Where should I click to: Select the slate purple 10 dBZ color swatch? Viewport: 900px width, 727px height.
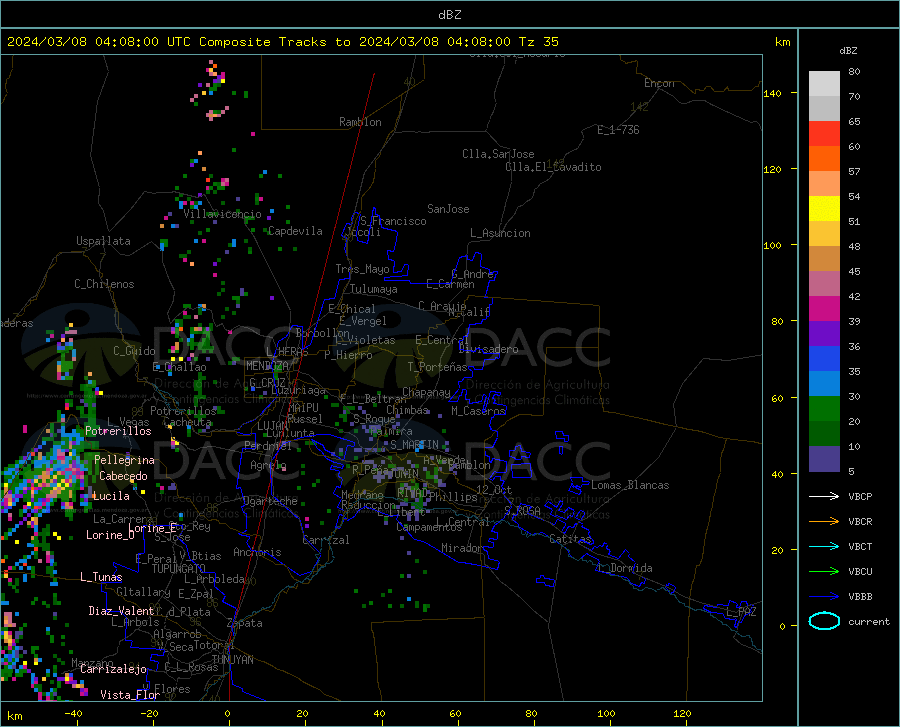click(824, 459)
